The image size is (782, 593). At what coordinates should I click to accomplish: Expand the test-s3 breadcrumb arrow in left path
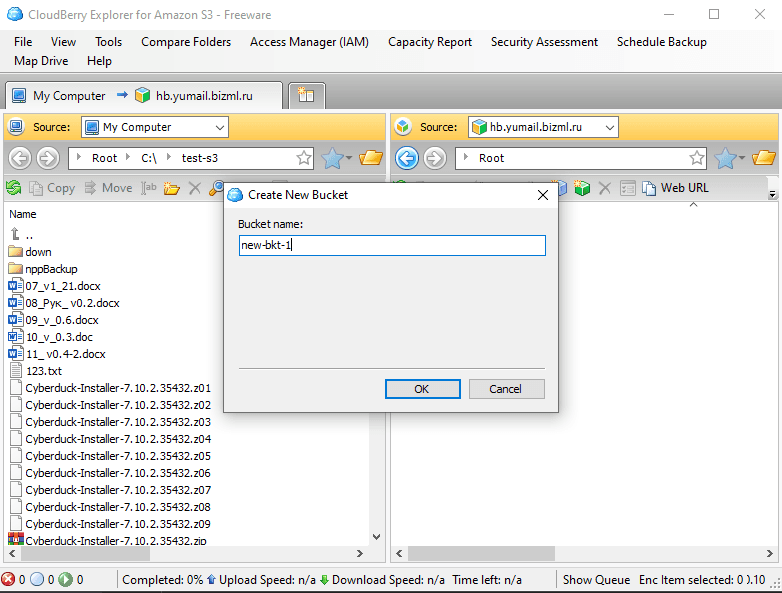169,157
